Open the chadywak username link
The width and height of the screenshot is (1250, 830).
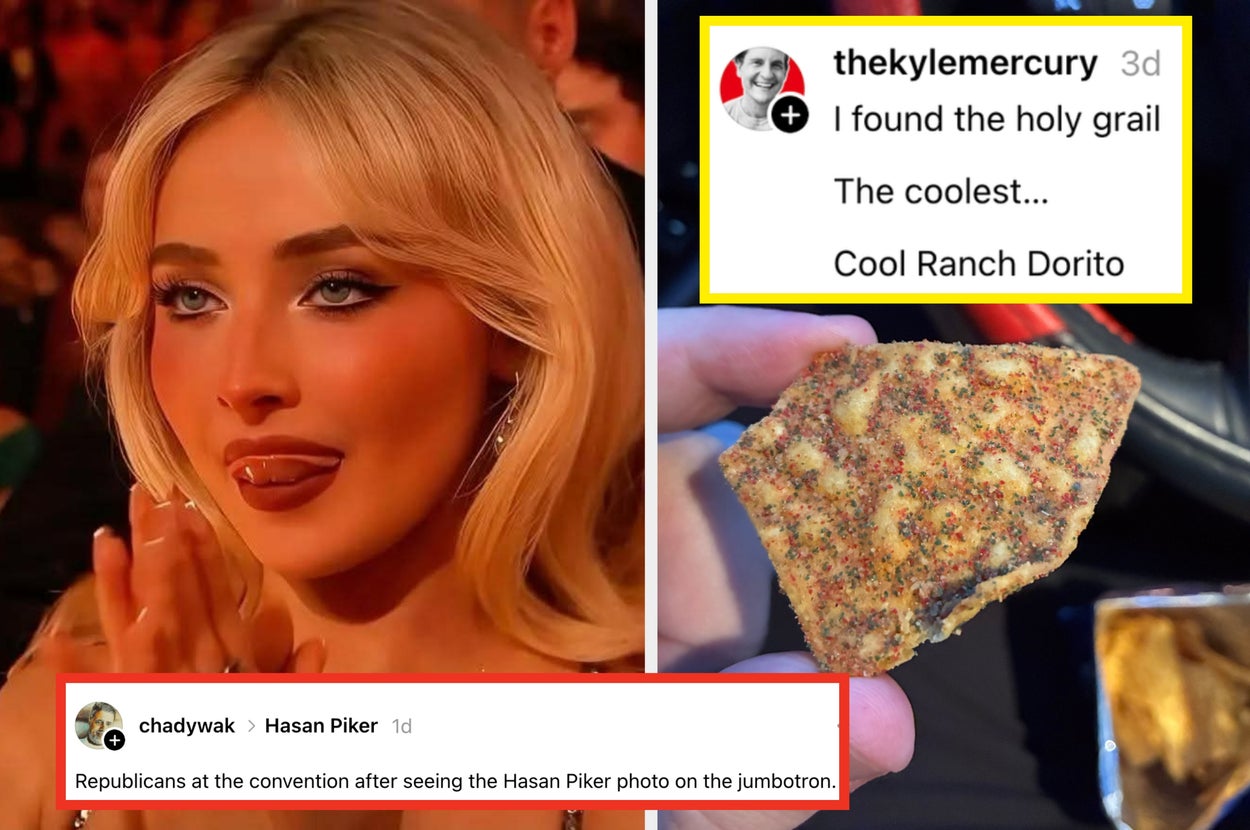point(187,726)
